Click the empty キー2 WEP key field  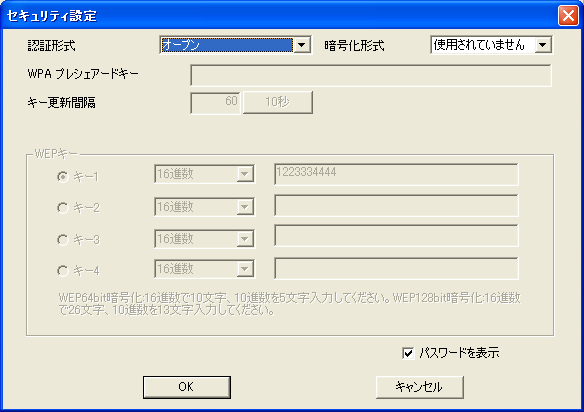click(x=396, y=205)
